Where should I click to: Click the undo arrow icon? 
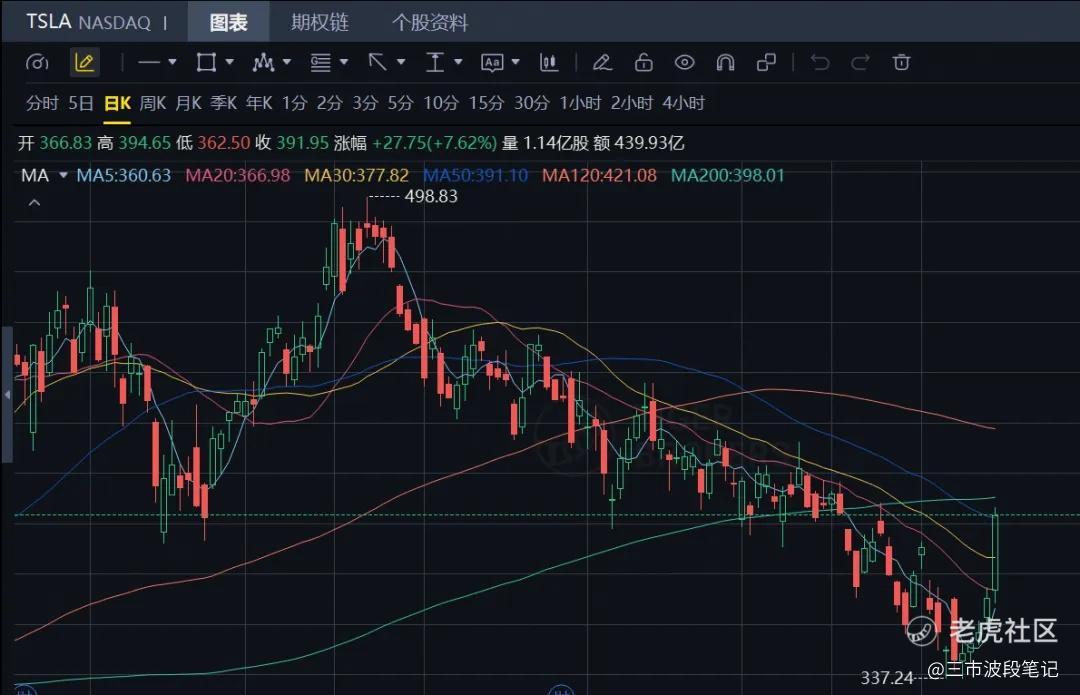tap(820, 63)
